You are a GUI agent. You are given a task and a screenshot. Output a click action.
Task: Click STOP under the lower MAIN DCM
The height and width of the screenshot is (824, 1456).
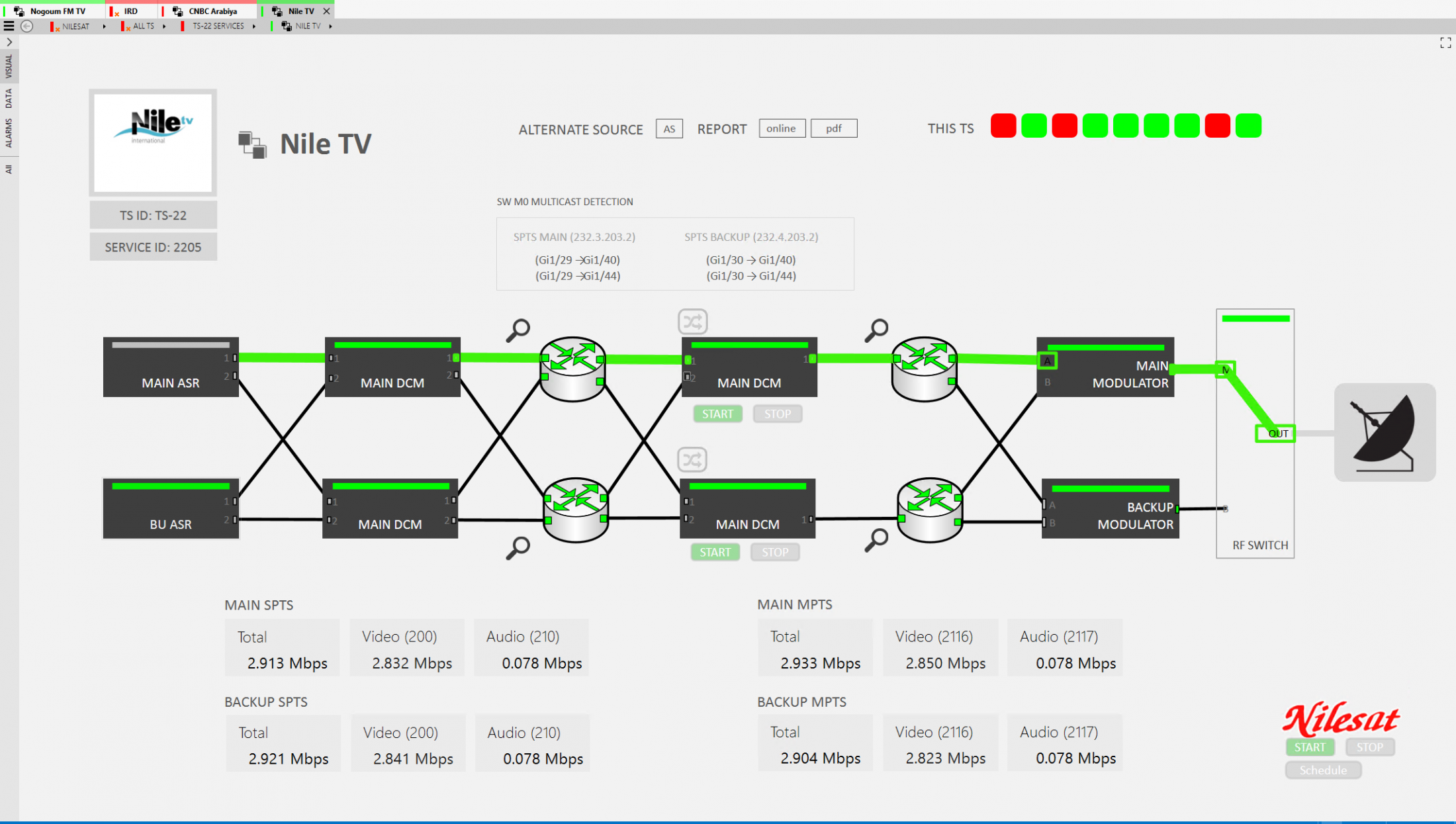(775, 552)
